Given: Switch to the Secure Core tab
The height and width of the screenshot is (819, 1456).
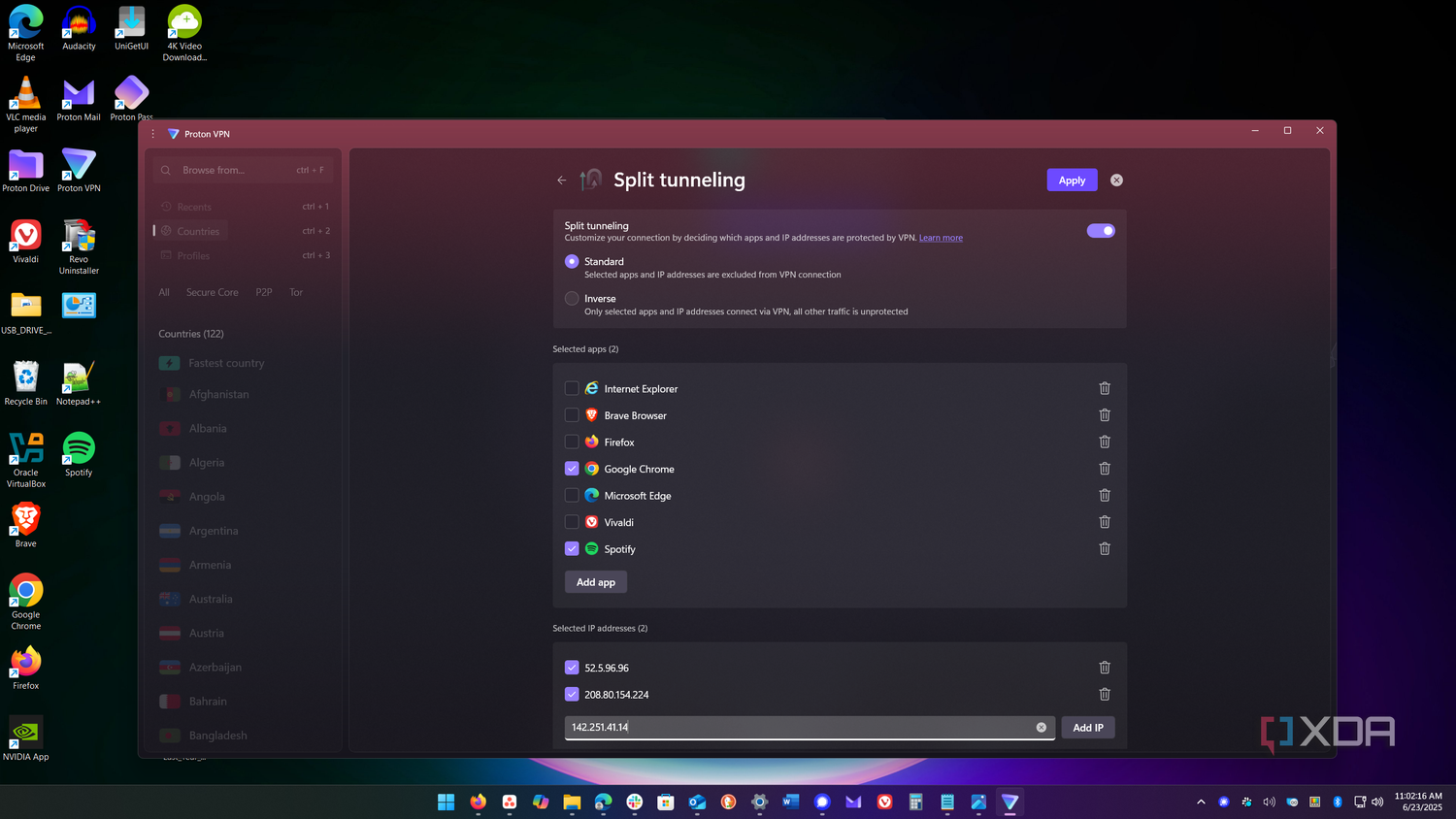Looking at the screenshot, I should [212, 292].
